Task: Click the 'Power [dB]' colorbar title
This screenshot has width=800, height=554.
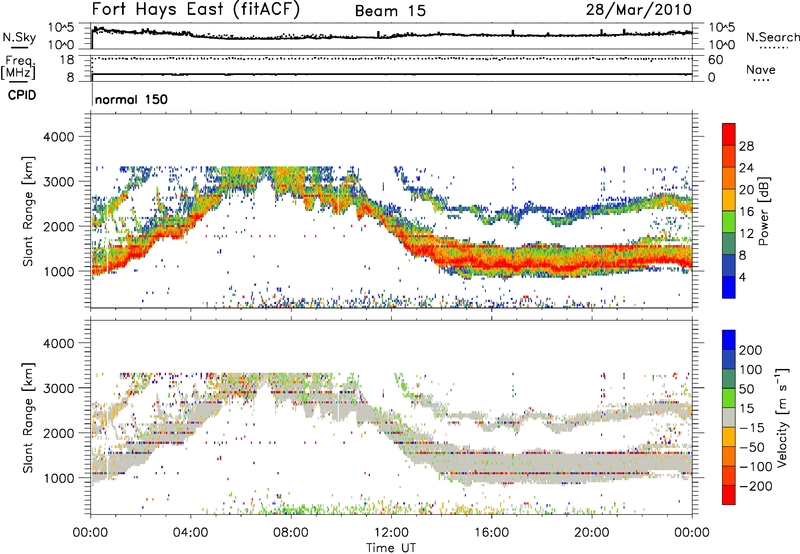Action: pos(763,211)
